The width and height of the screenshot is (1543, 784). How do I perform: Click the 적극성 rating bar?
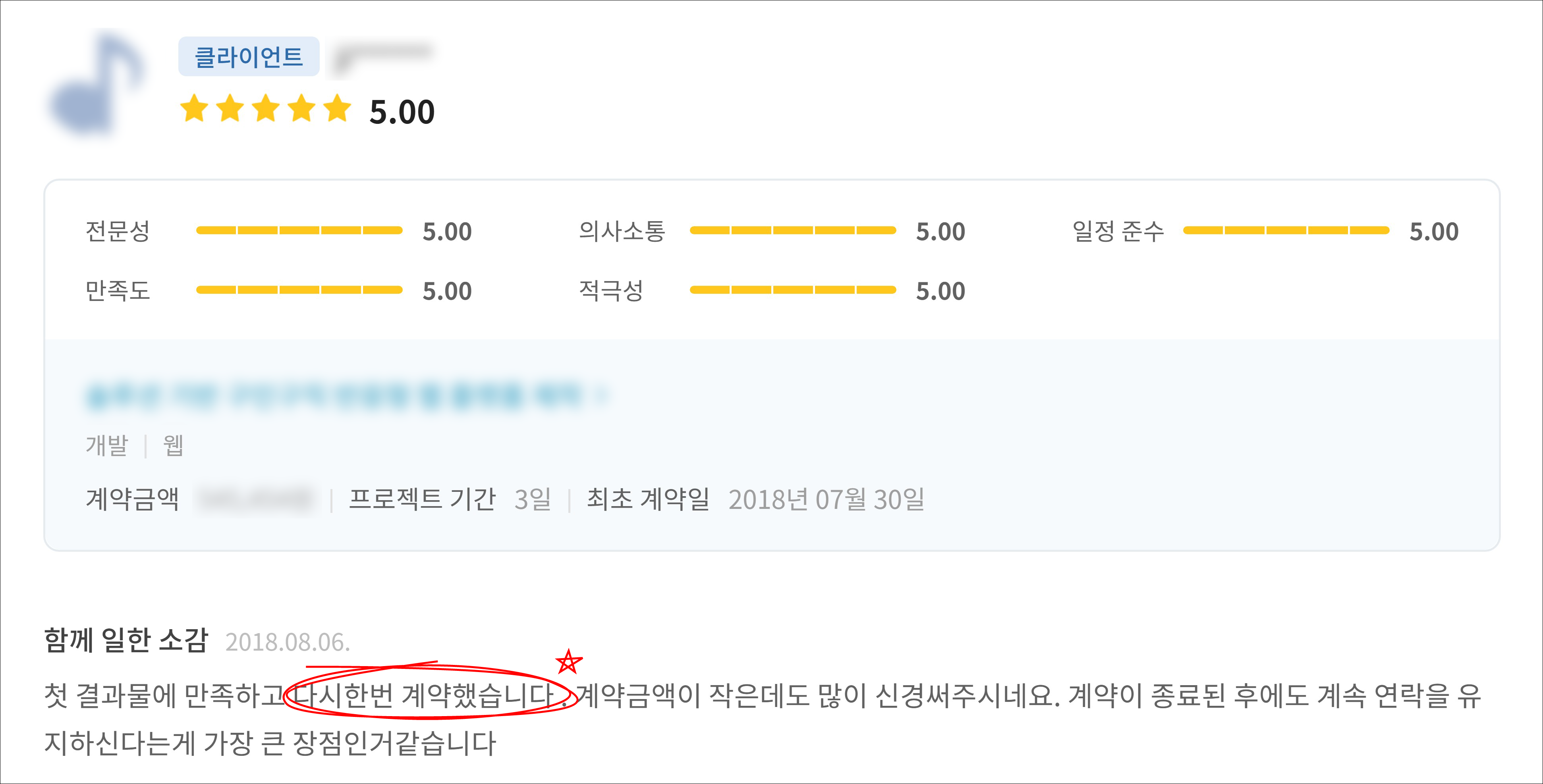pos(792,290)
